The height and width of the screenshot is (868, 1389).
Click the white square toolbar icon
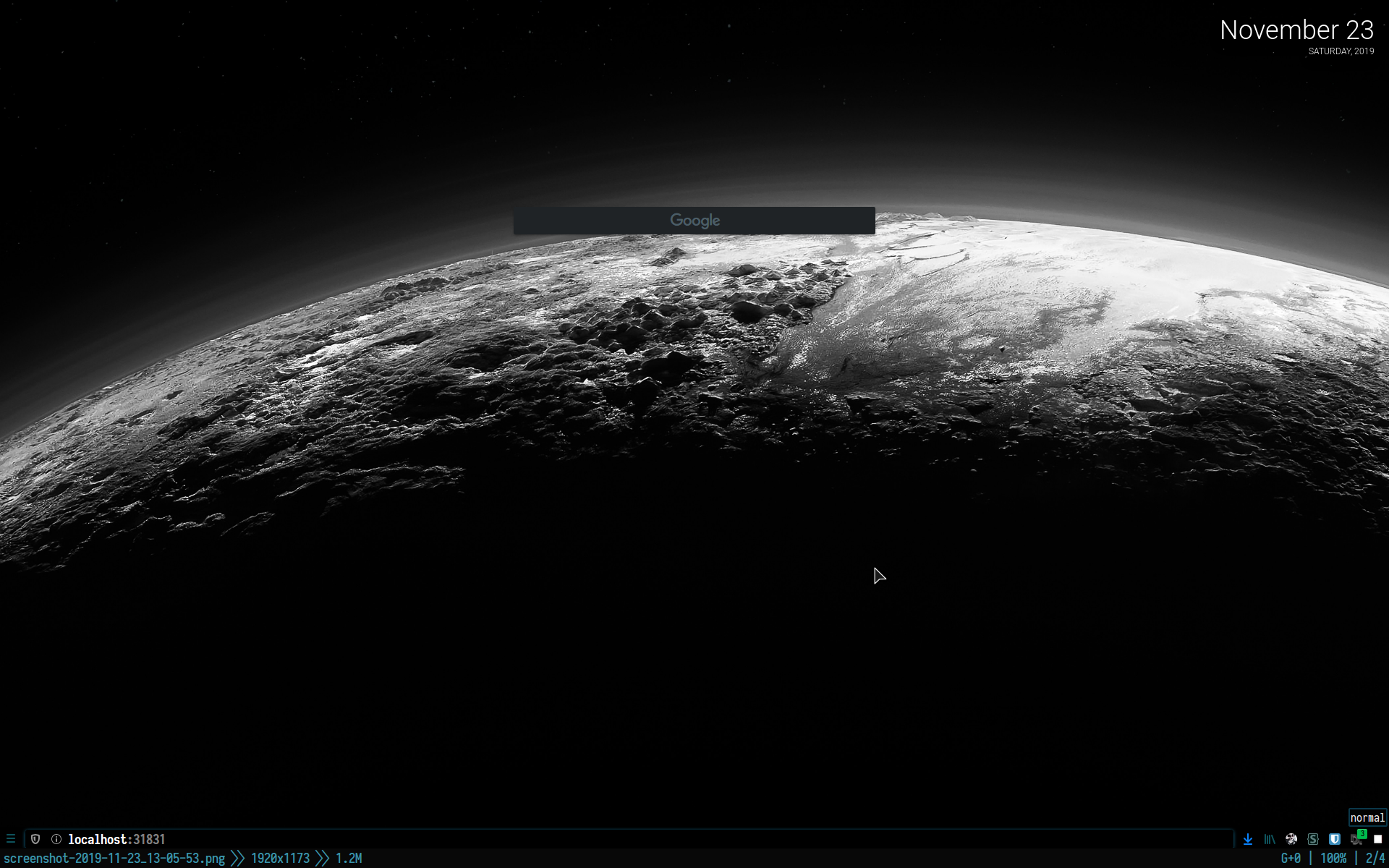(1378, 839)
